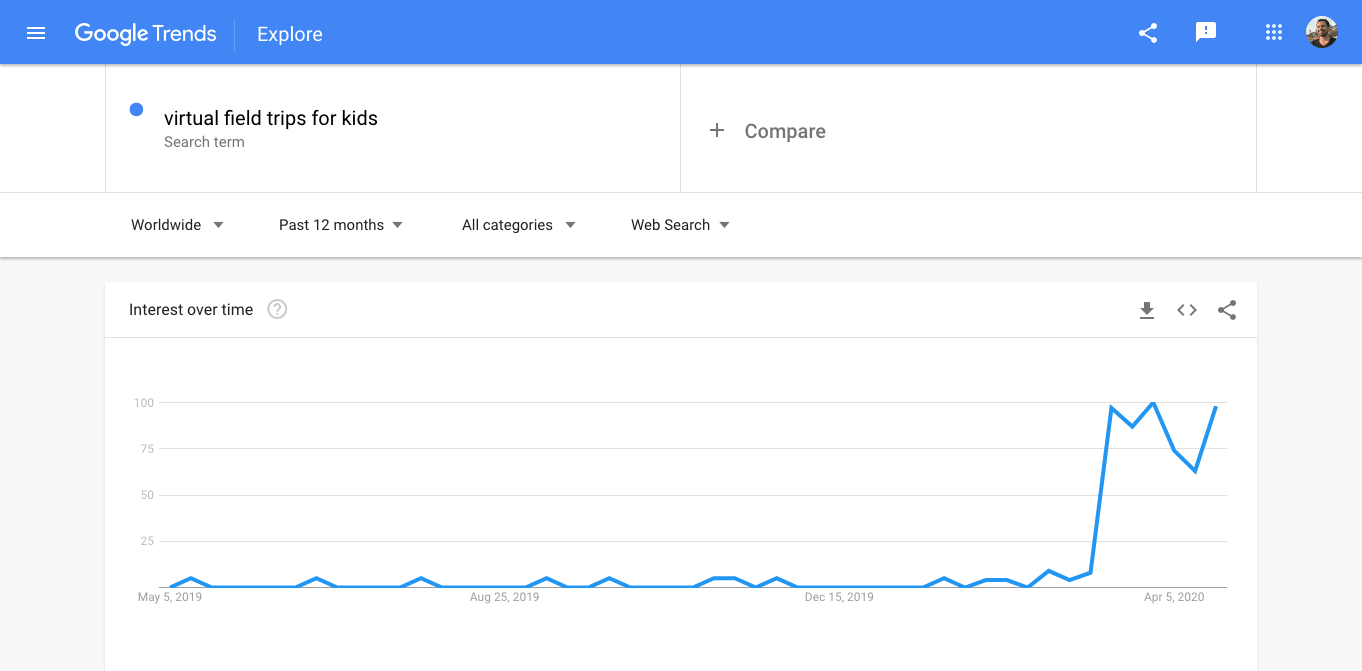Screen dimensions: 1362x671
Task: Download the Interest over time data
Action: coord(1147,310)
